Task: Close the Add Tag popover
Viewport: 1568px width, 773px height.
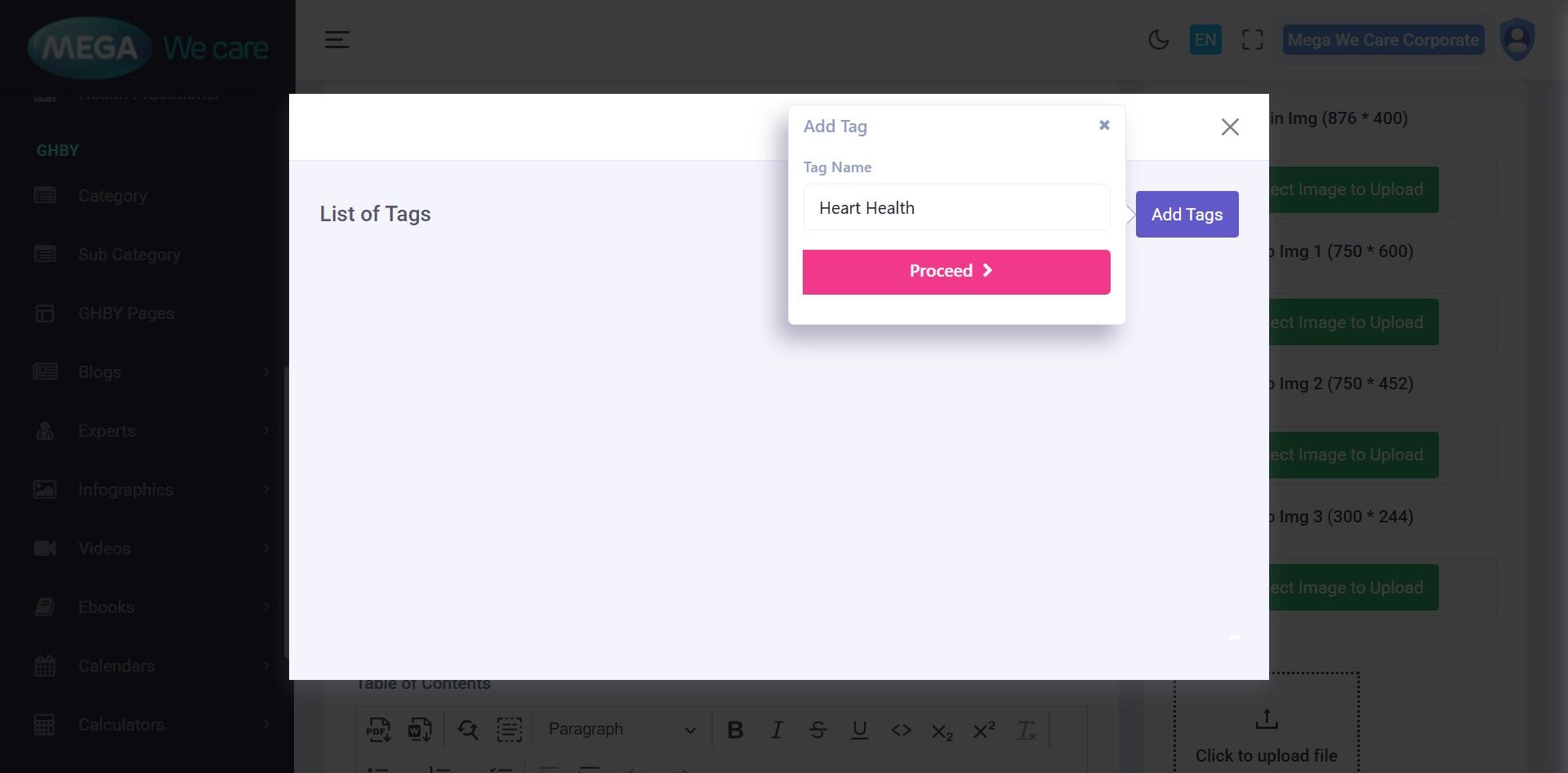Action: coord(1104,125)
